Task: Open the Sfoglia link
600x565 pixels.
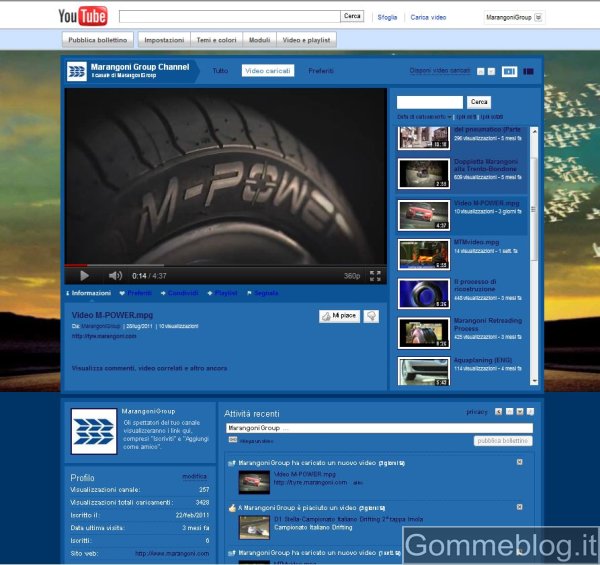Action: point(387,17)
